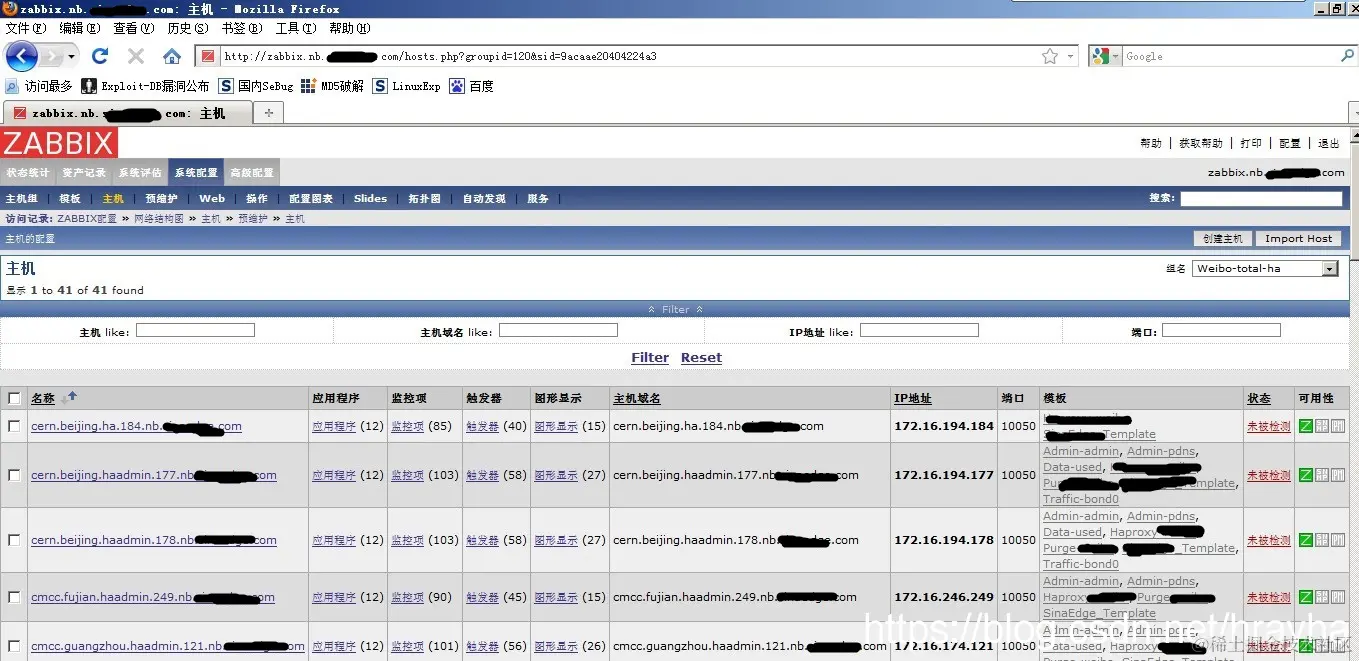Image resolution: width=1359 pixels, height=661 pixels.
Task: Open the search engine selector dropdown
Action: point(1106,56)
